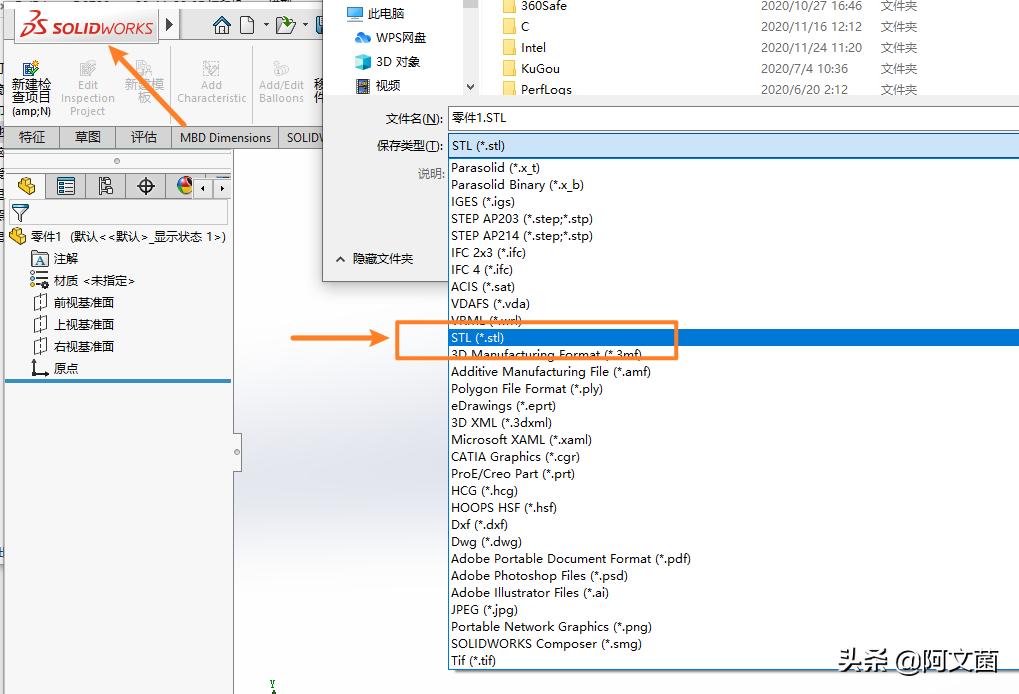1019x694 pixels.
Task: Open the DisplayManager color ball tab
Action: click(x=185, y=186)
